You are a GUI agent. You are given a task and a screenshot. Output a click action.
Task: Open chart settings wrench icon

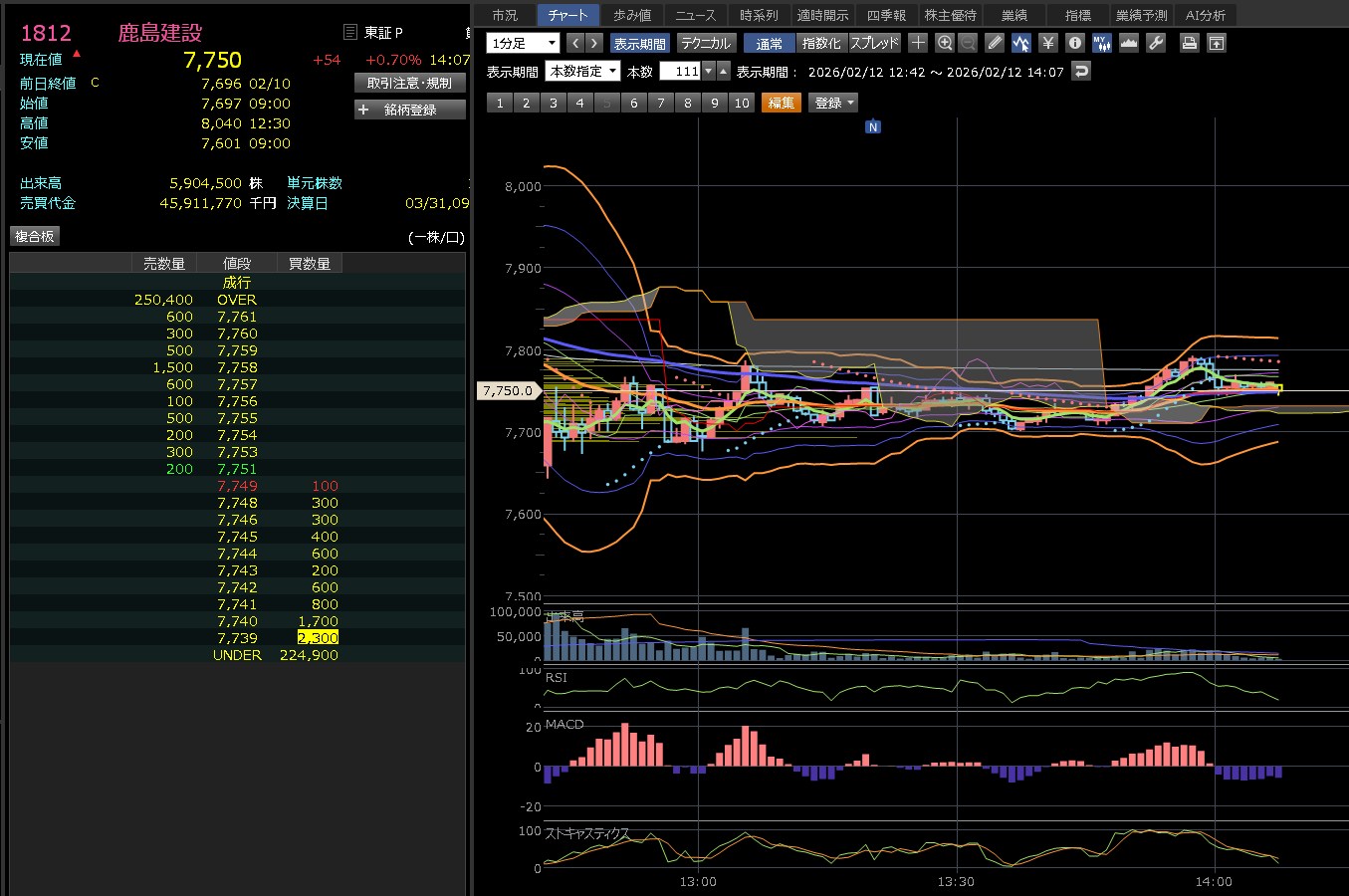[1156, 43]
